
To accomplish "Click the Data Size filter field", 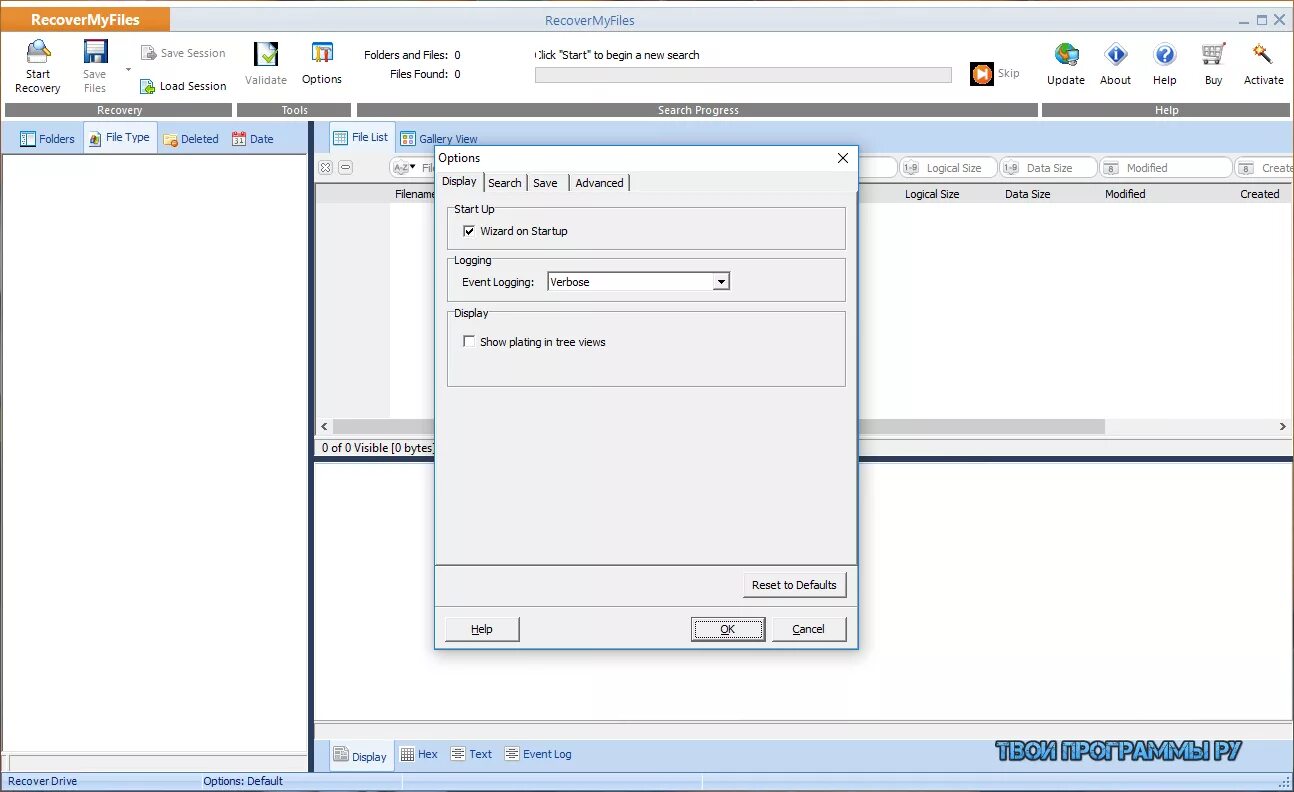I will pos(1047,168).
